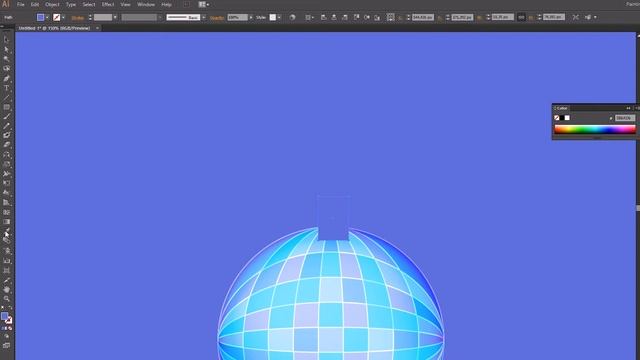The image size is (640, 360).
Task: Click the Opacity panel link
Action: click(x=217, y=18)
